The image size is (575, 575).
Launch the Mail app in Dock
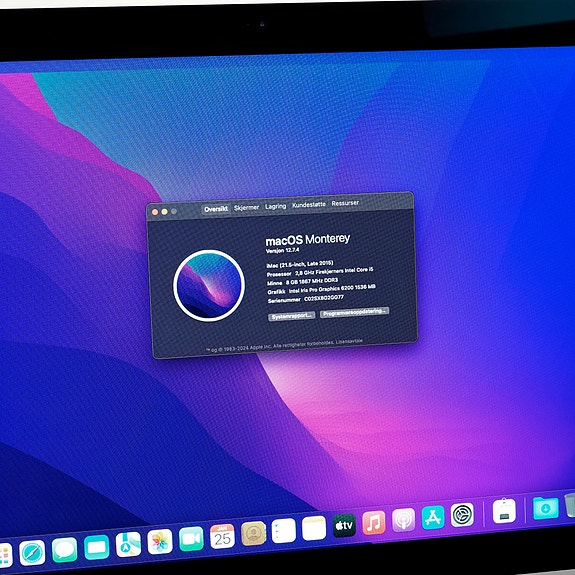[x=96, y=547]
